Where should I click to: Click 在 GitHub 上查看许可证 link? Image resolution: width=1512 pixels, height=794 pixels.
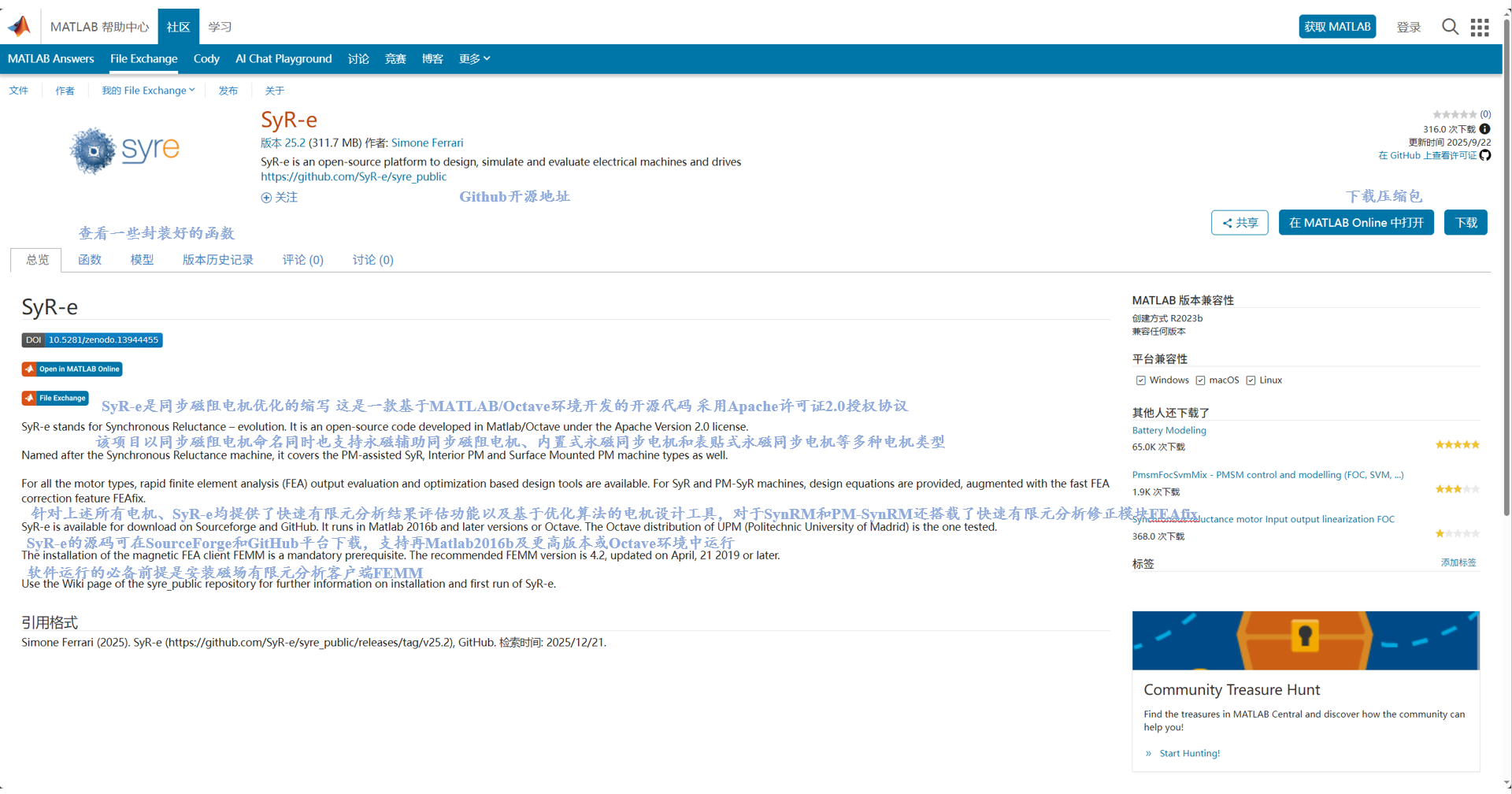[x=1427, y=156]
